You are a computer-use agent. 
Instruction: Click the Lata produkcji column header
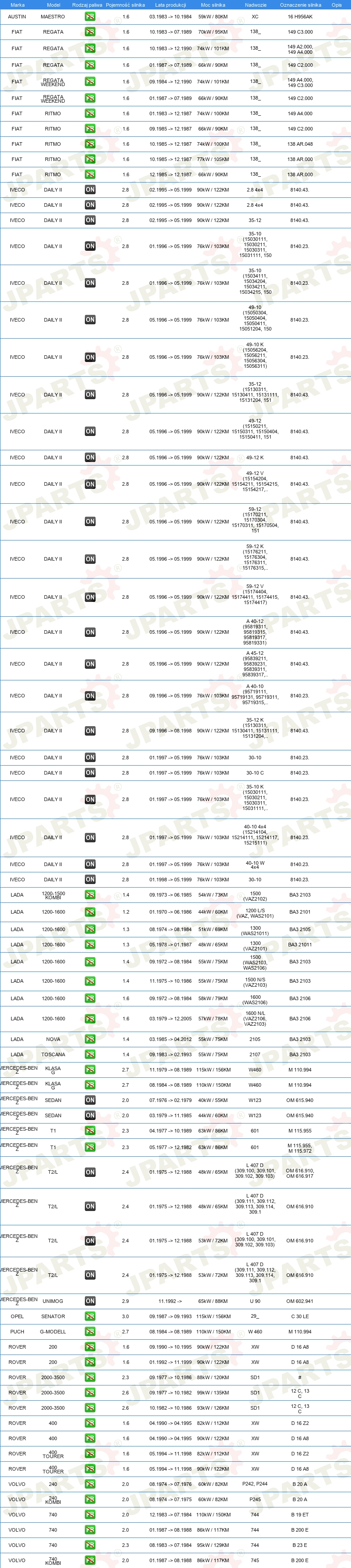pyautogui.click(x=171, y=5)
